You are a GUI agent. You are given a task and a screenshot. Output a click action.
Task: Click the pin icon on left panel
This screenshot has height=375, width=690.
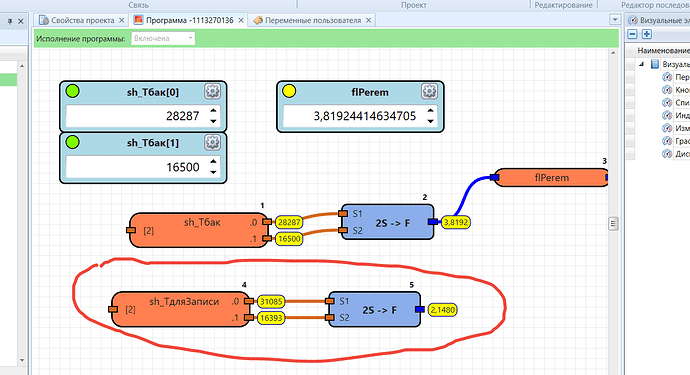click(x=10, y=21)
